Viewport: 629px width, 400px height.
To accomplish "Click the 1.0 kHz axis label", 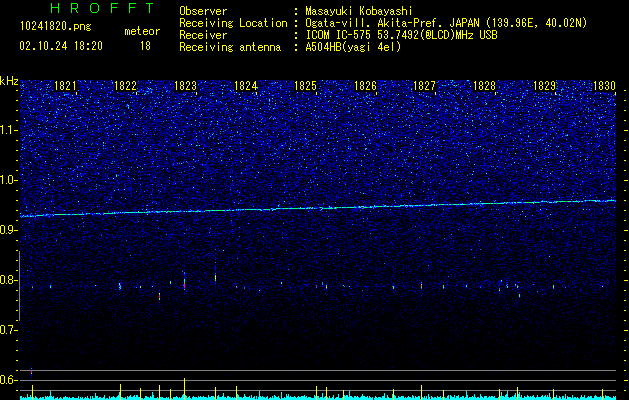I will pos(8,180).
